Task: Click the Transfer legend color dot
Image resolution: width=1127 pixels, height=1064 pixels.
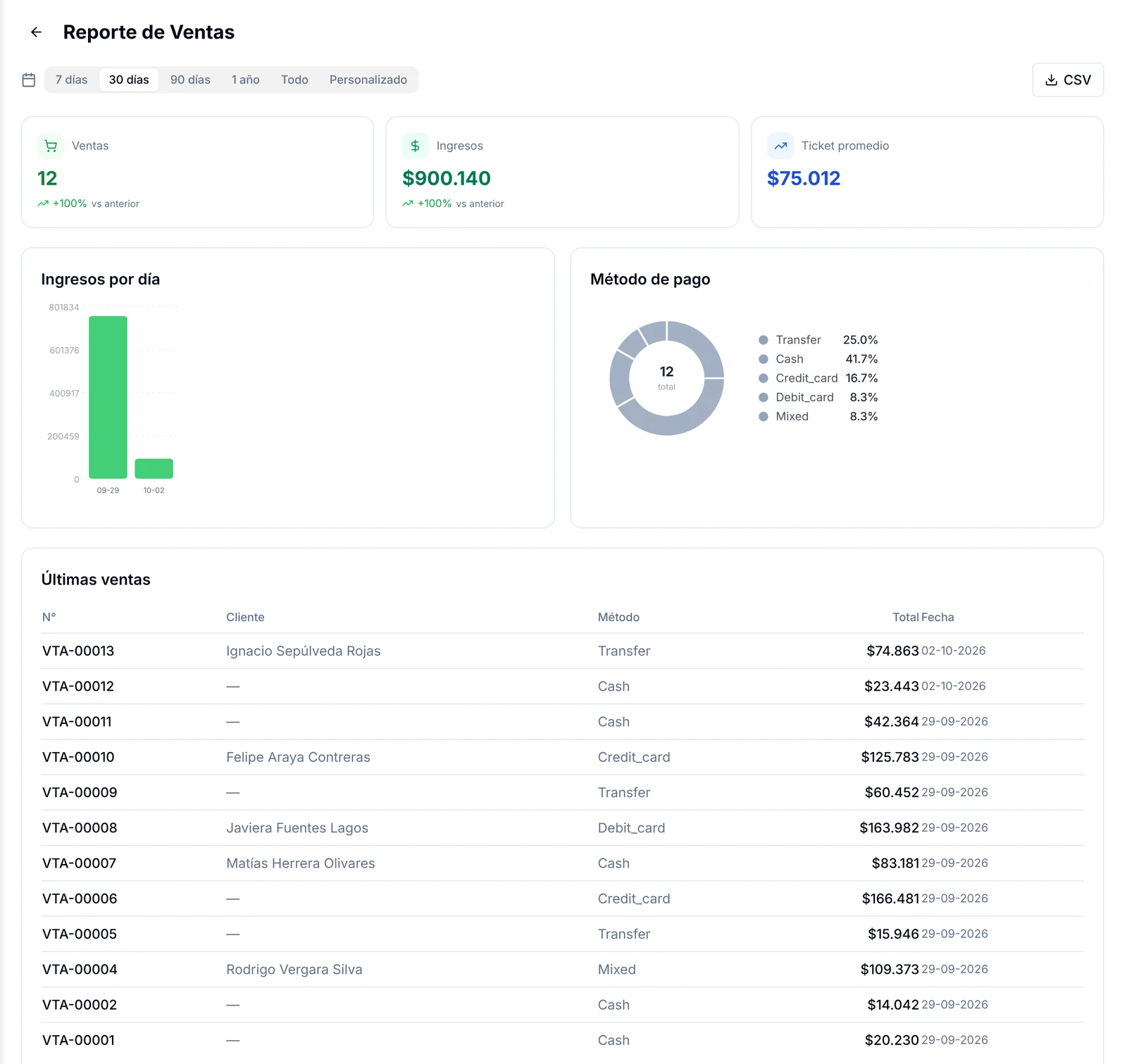Action: point(763,340)
